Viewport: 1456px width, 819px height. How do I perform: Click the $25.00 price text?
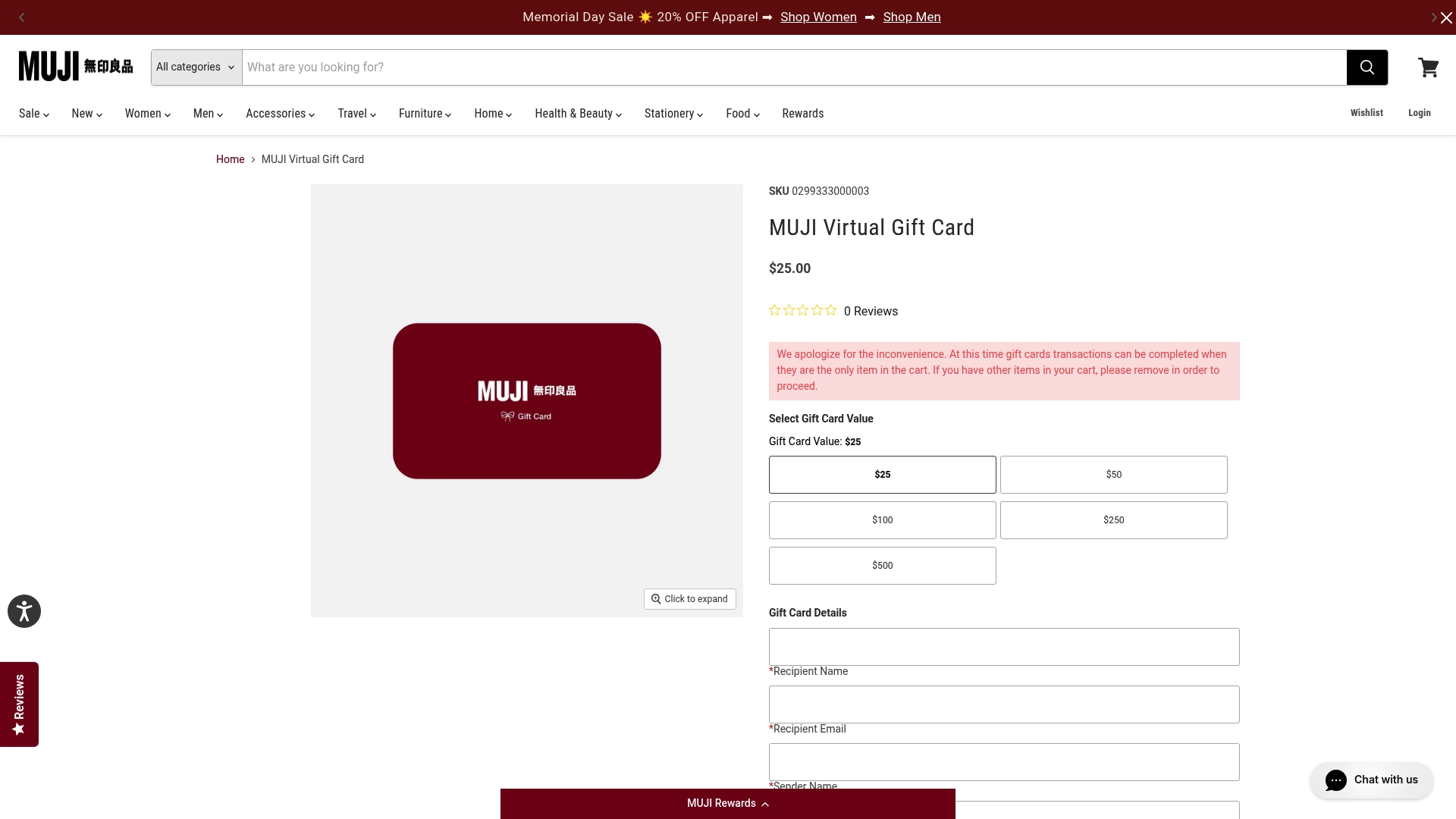coord(789,268)
